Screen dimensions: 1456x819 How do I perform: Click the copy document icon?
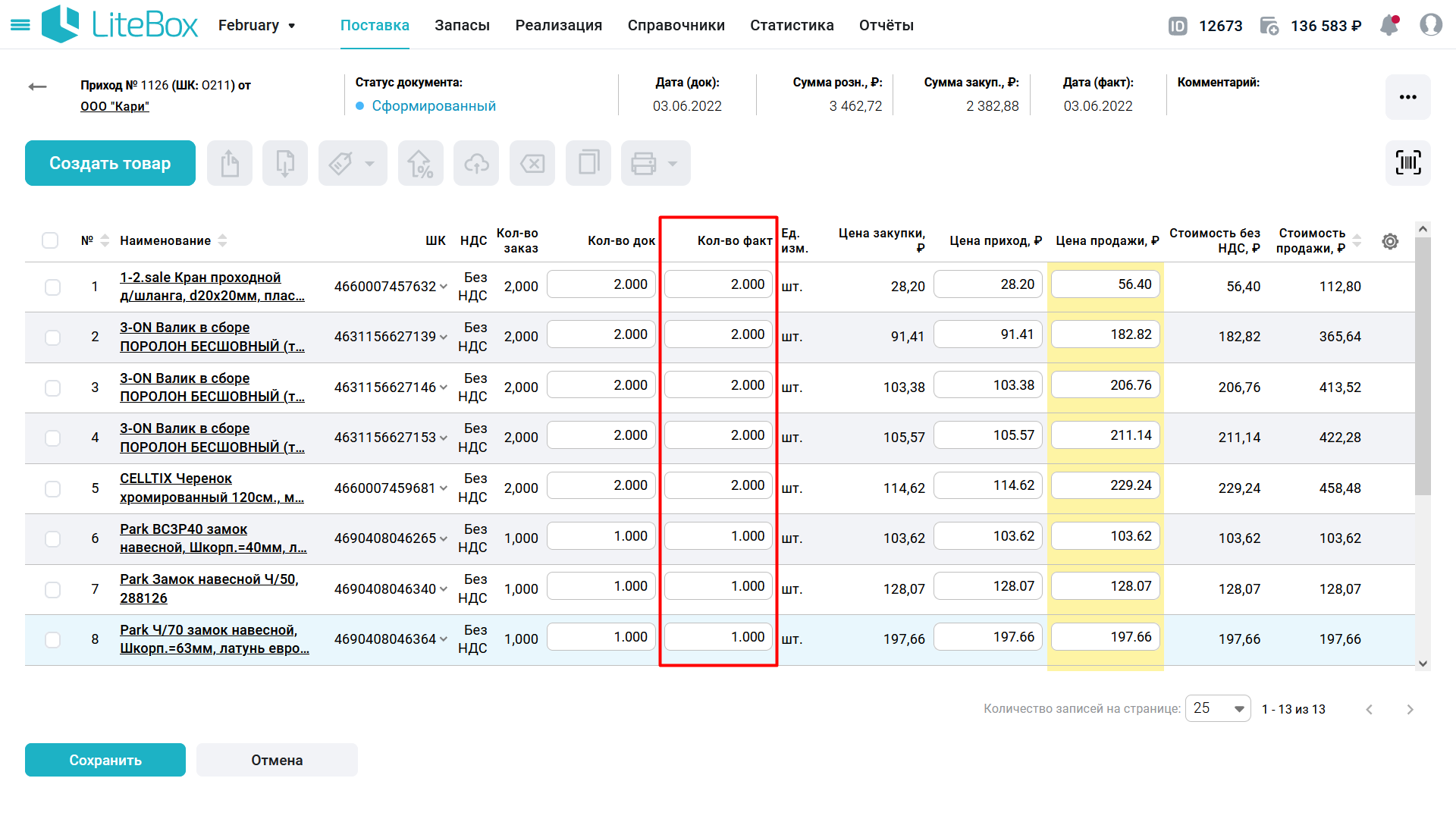click(x=588, y=163)
